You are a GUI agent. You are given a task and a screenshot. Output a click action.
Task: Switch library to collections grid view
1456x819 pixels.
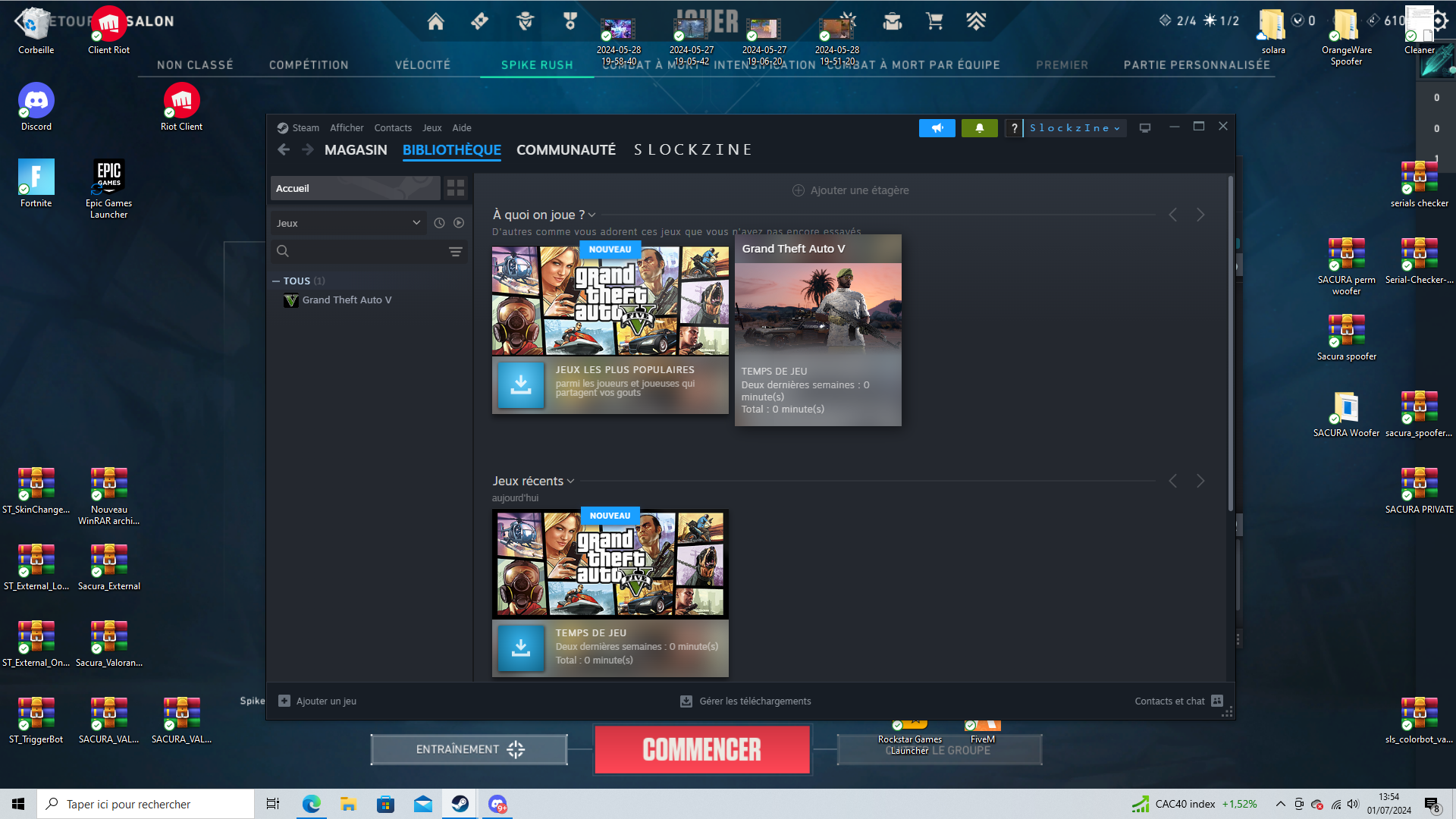point(456,188)
